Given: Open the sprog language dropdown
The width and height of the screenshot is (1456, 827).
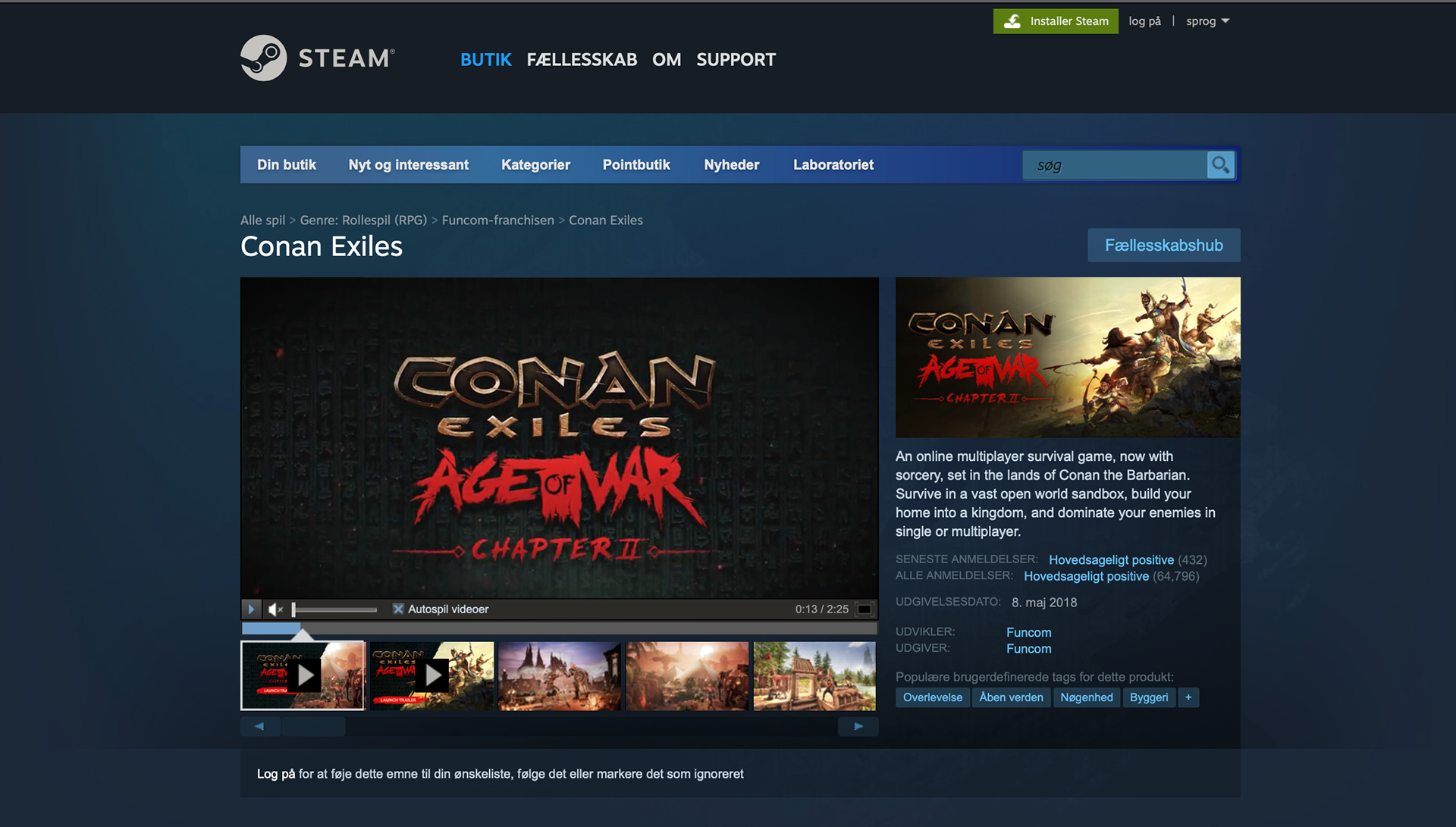Looking at the screenshot, I should [1207, 21].
